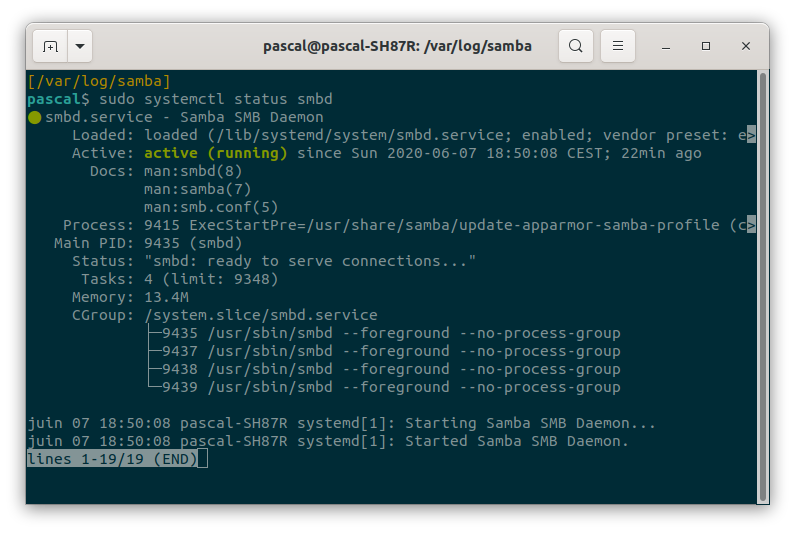Click the man:smbd(8) docs entry
Screen dimensions: 795x533
193,171
